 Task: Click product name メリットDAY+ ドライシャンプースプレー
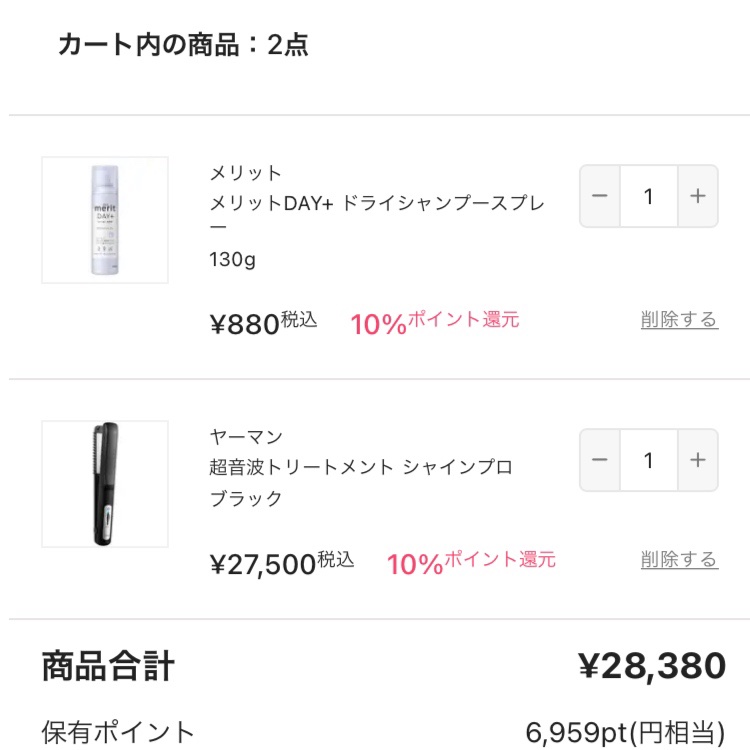[377, 216]
